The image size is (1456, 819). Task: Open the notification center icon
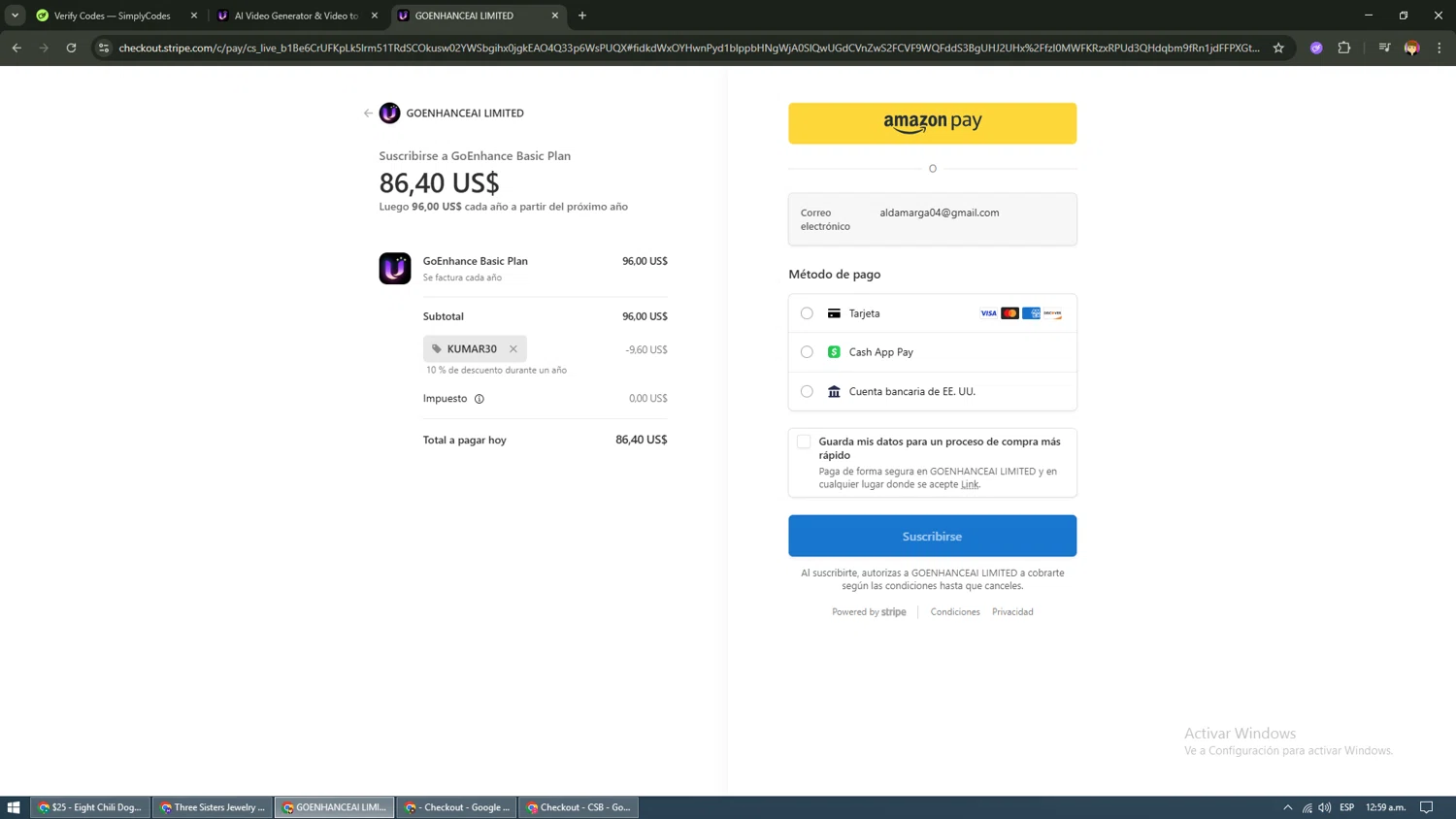pos(1427,807)
